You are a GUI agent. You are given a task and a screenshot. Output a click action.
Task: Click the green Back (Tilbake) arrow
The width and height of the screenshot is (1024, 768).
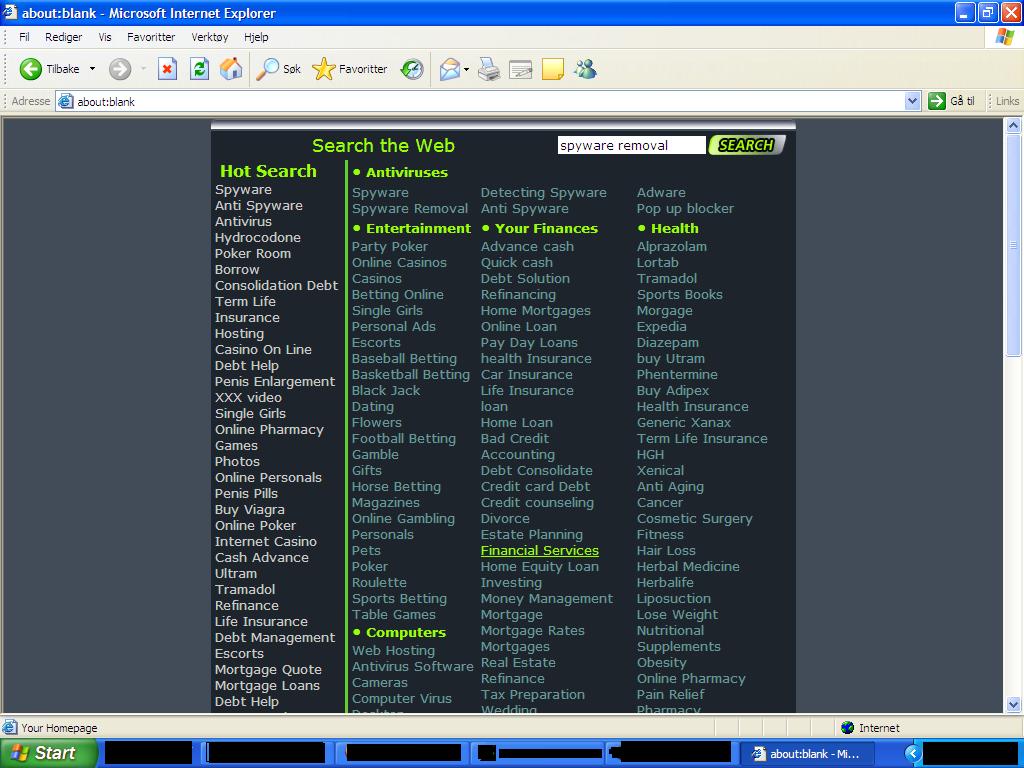coord(30,69)
